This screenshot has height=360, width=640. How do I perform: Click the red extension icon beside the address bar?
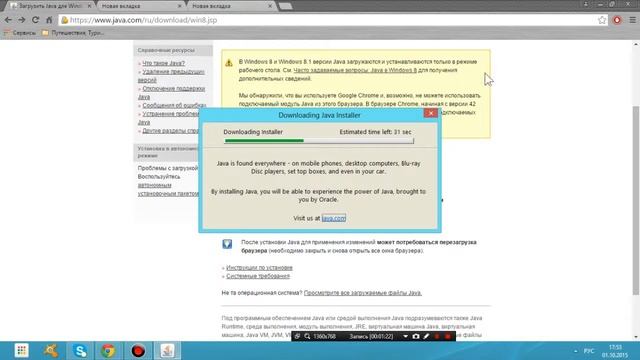coord(617,20)
